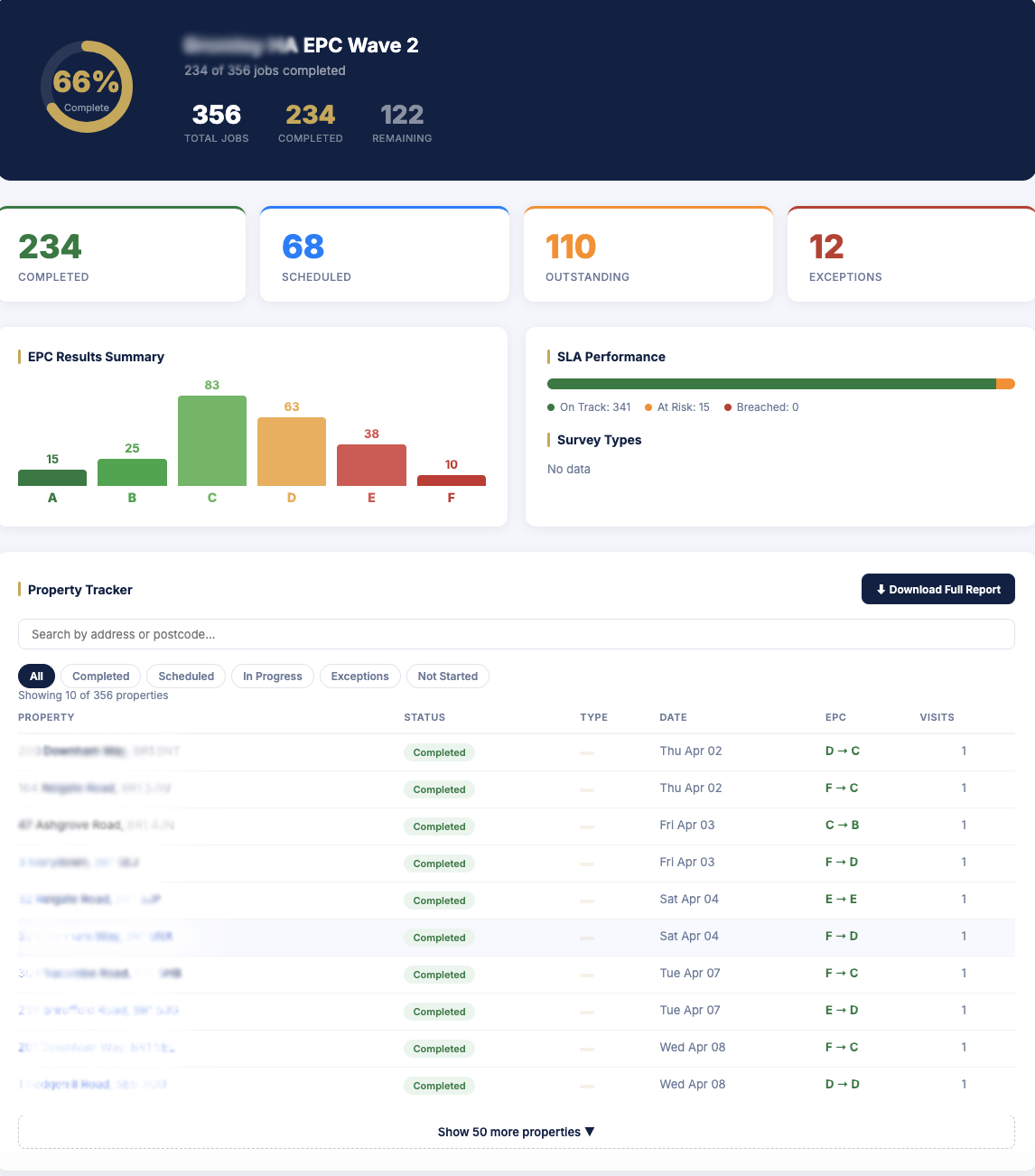Show Exceptions filter

coord(359,676)
